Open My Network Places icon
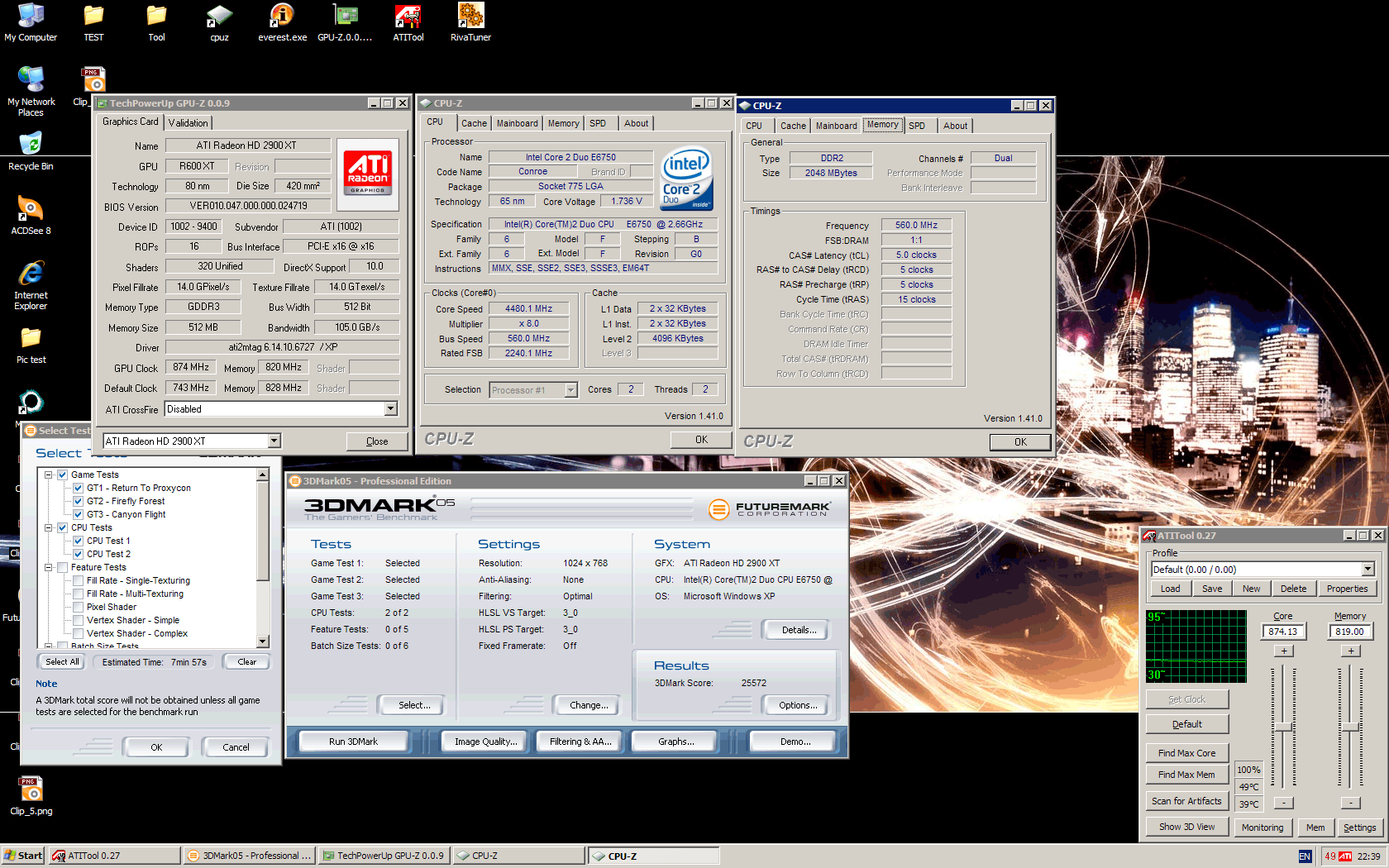 point(31,91)
